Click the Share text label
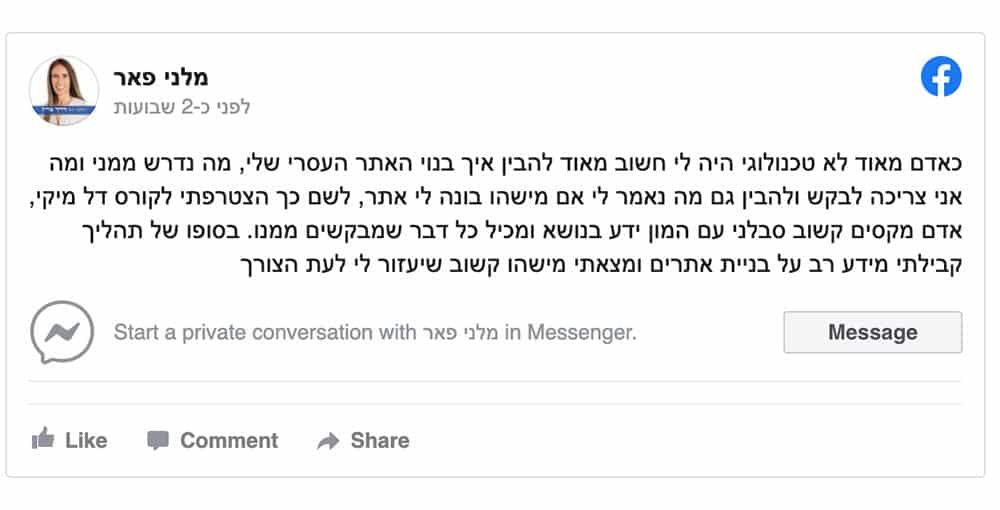Screen dimensions: 1000x510 pyautogui.click(x=380, y=440)
